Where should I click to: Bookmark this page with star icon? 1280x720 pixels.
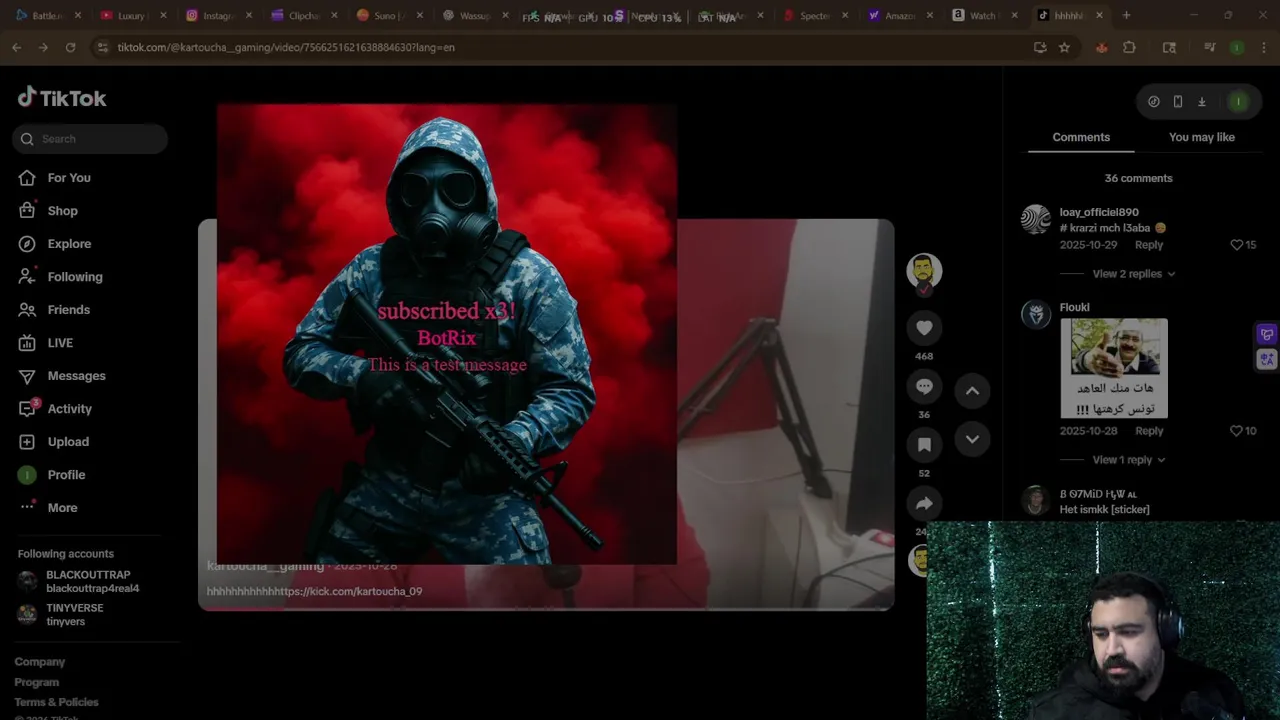(x=1064, y=47)
